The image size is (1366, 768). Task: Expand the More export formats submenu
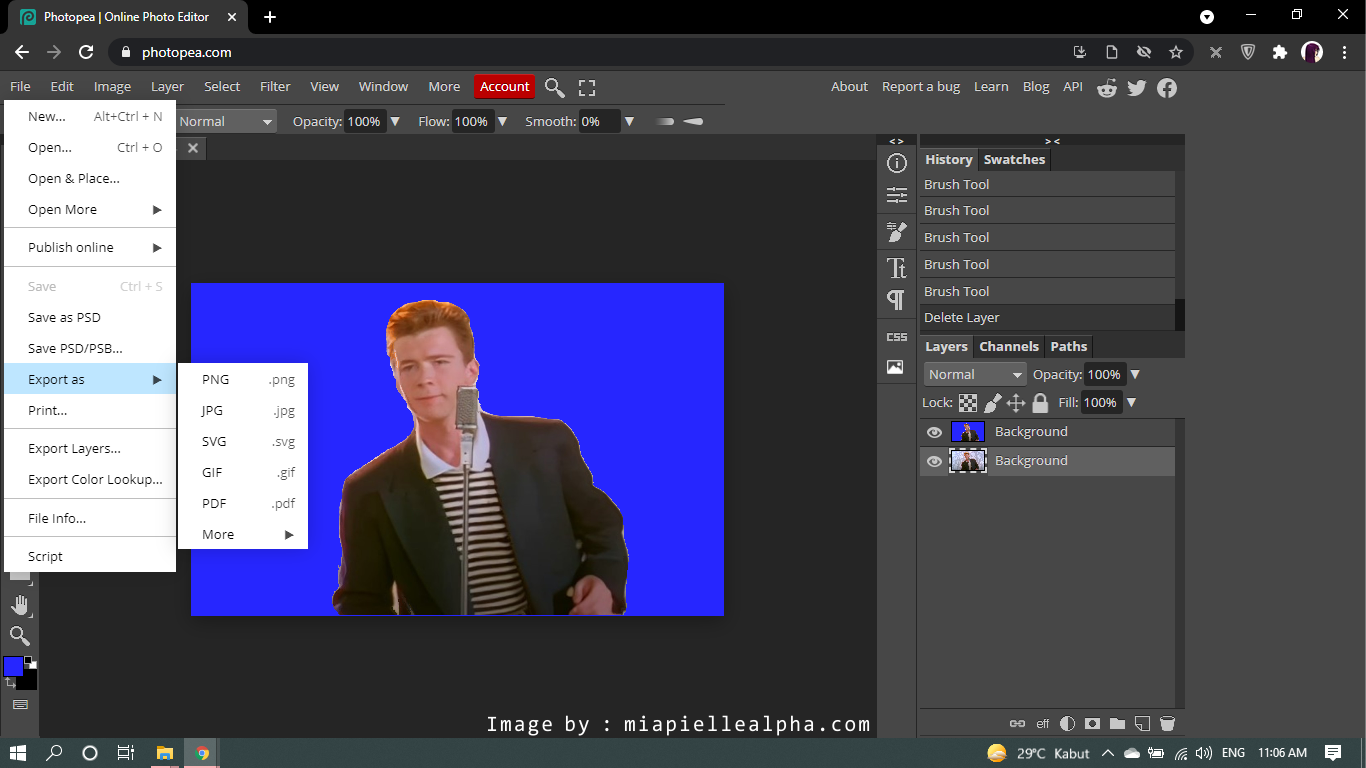[x=243, y=535]
